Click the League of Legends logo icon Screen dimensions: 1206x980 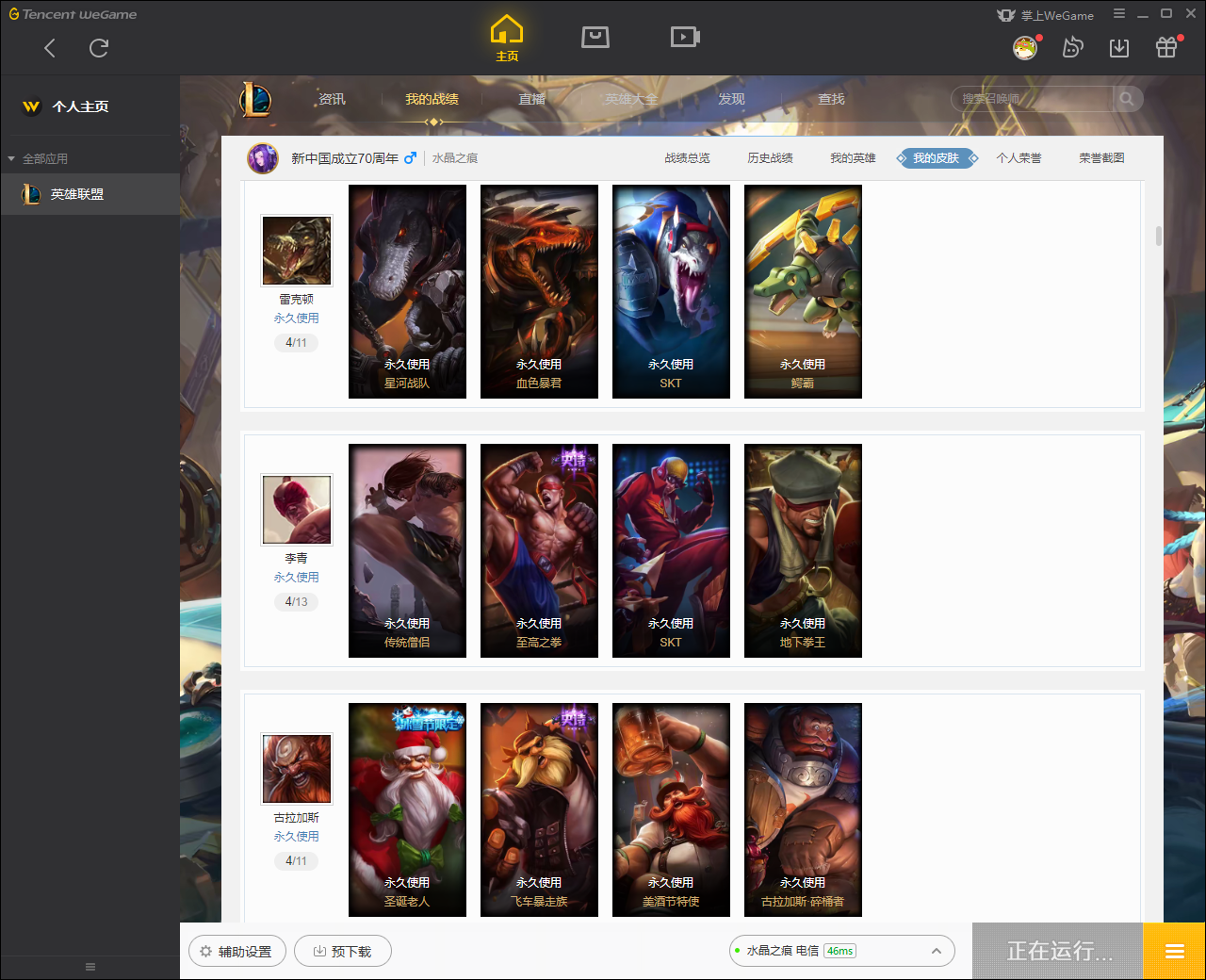point(255,99)
